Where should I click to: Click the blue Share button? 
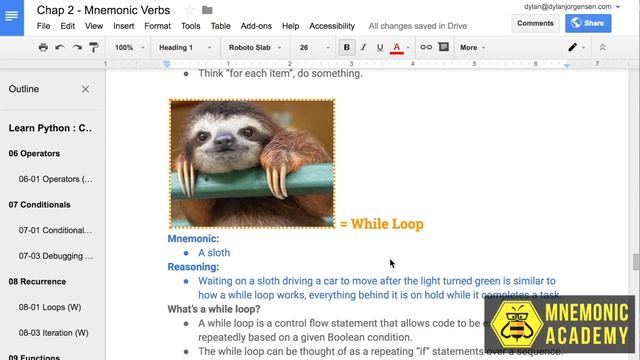coord(588,23)
